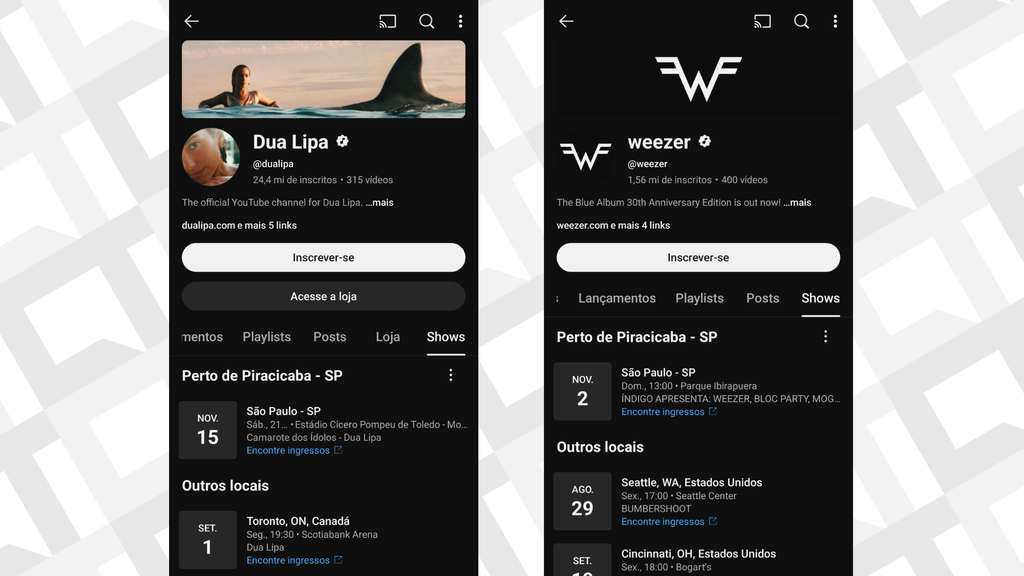Open three-dot menu atop weezer screen
The image size is (1024, 576).
click(835, 22)
